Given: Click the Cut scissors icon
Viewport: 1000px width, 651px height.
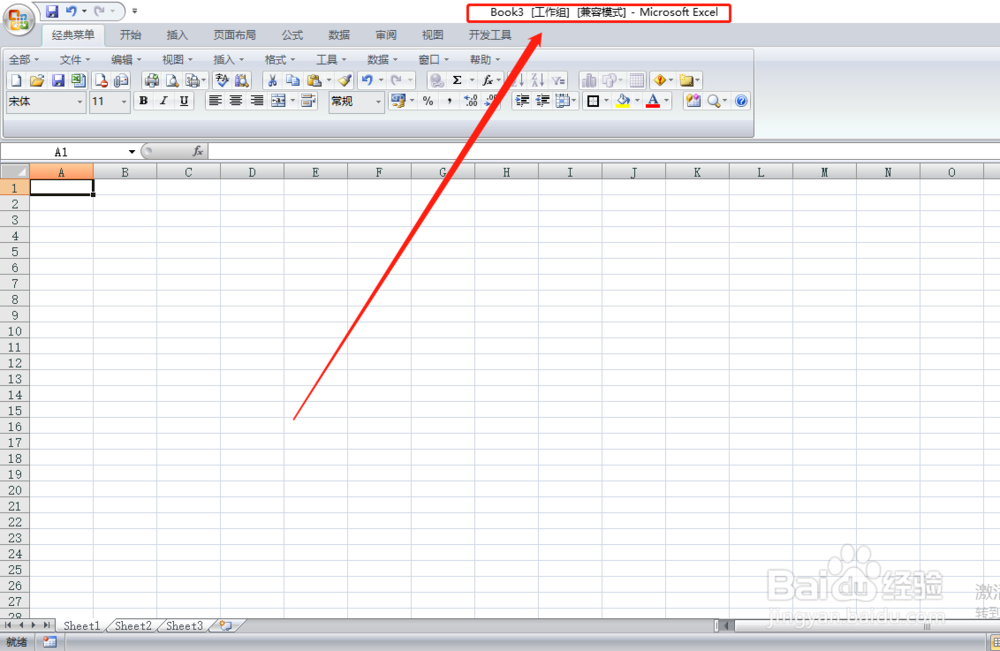Looking at the screenshot, I should click(x=272, y=80).
